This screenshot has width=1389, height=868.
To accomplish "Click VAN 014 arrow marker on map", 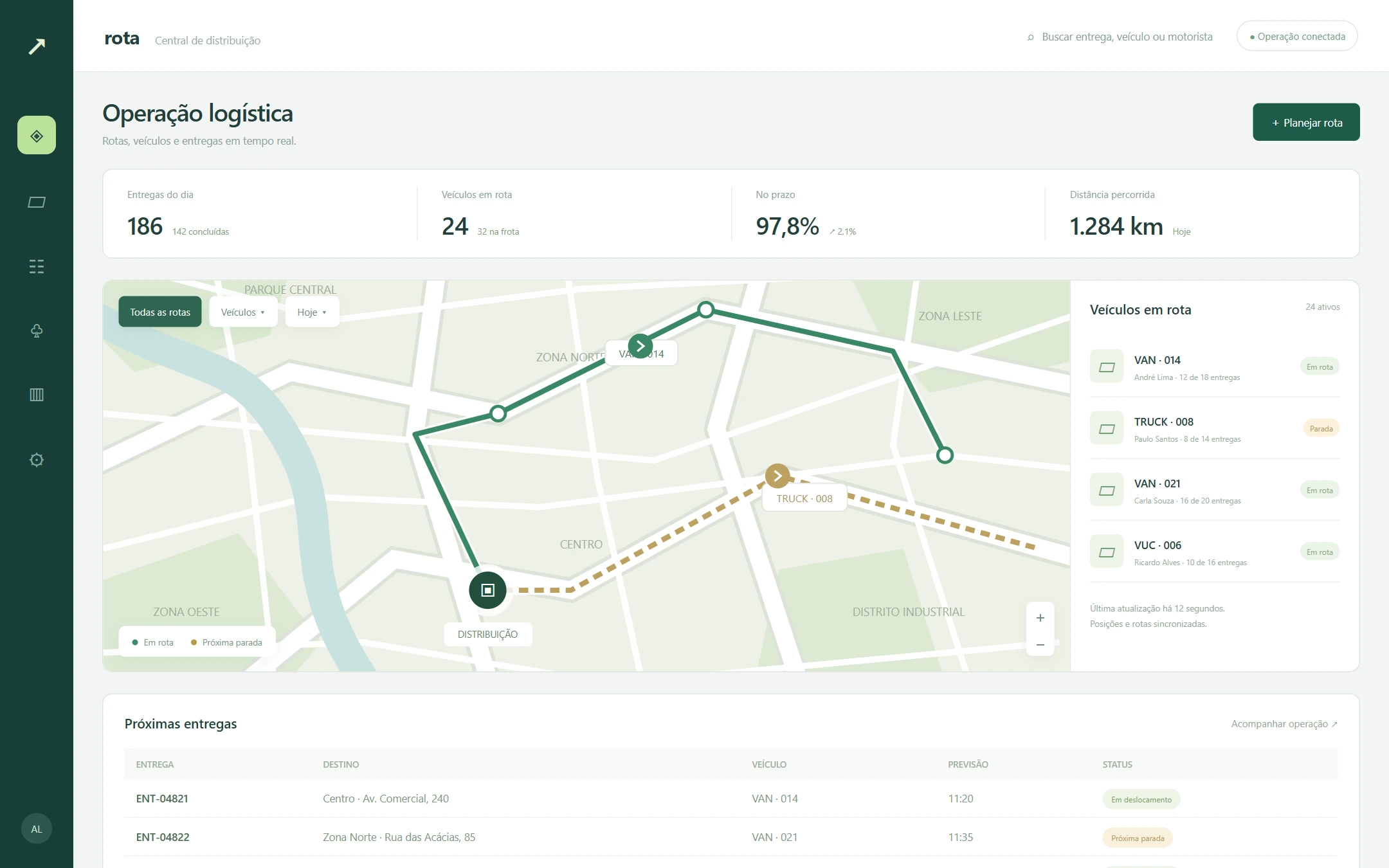I will coord(640,346).
